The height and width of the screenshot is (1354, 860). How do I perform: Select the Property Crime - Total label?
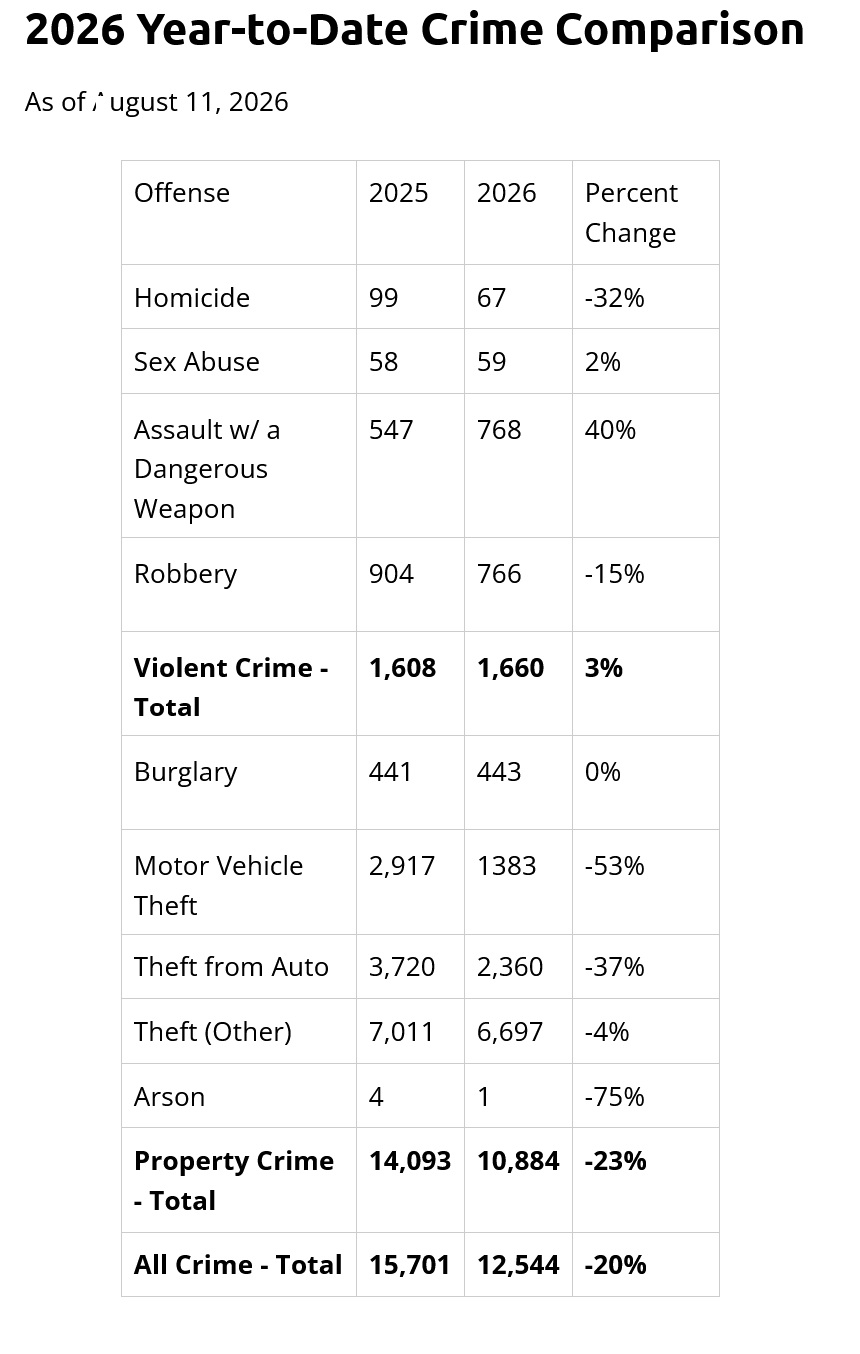tap(234, 1180)
